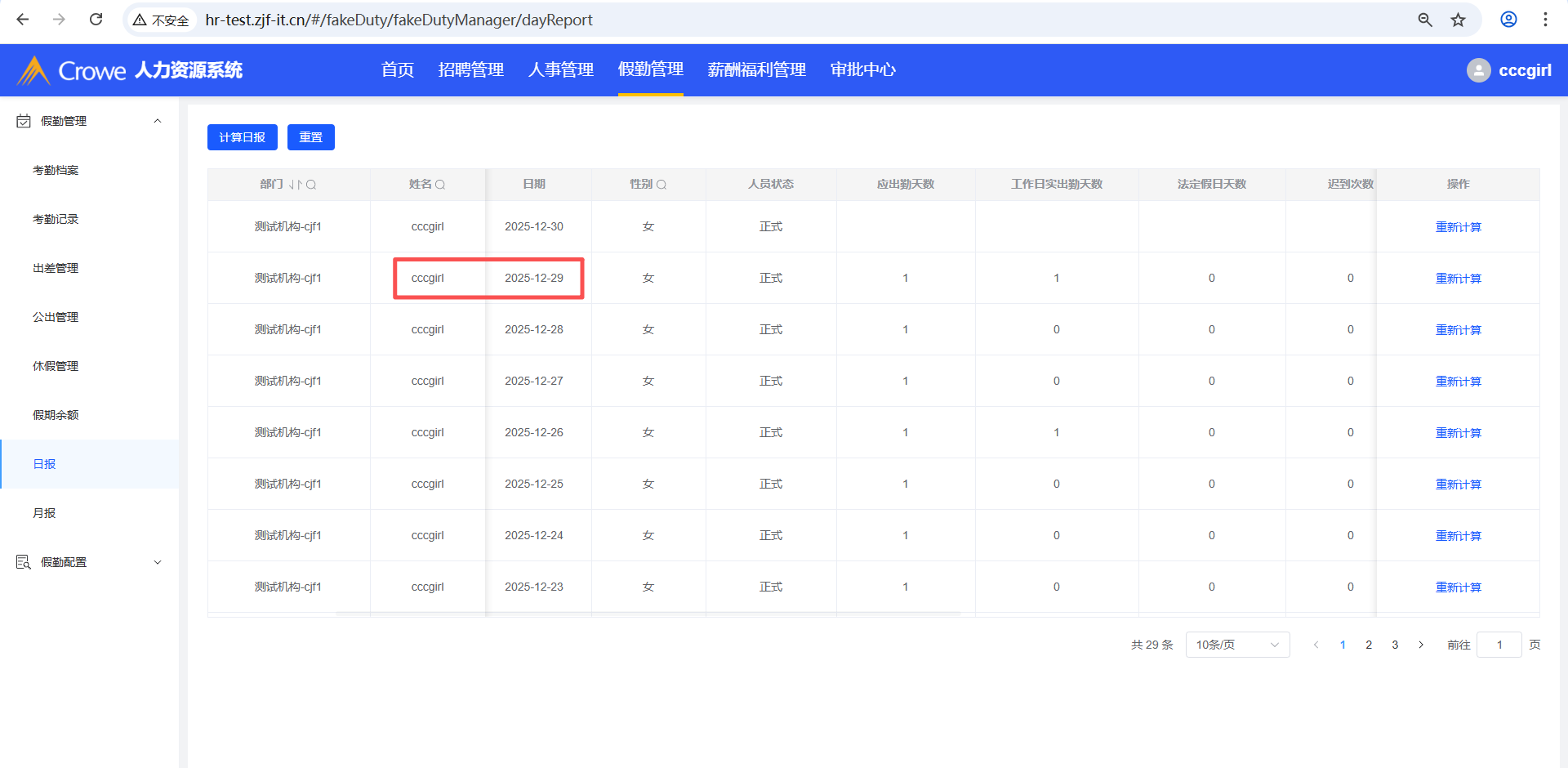Click the search icon beside 姓名 header
Screen dimensions: 1568x768
440,185
